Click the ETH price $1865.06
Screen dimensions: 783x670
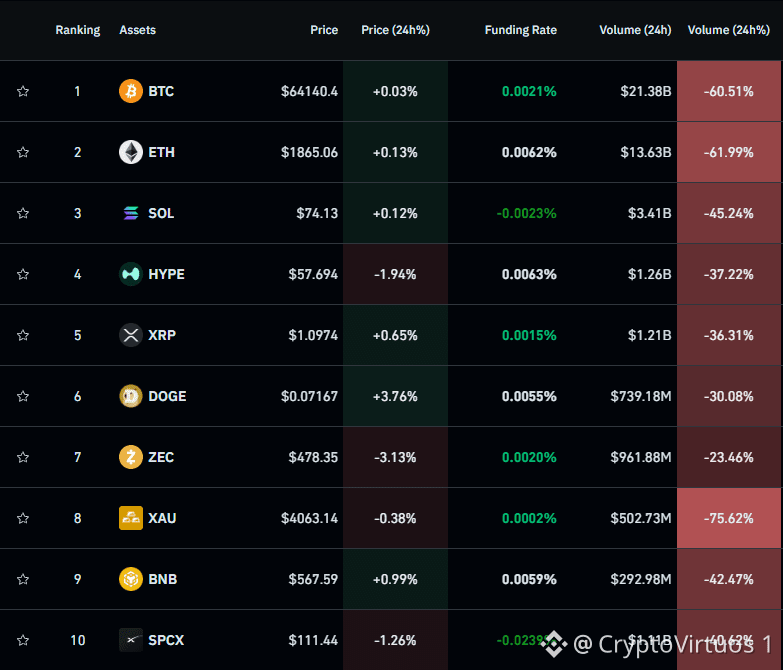tap(310, 152)
